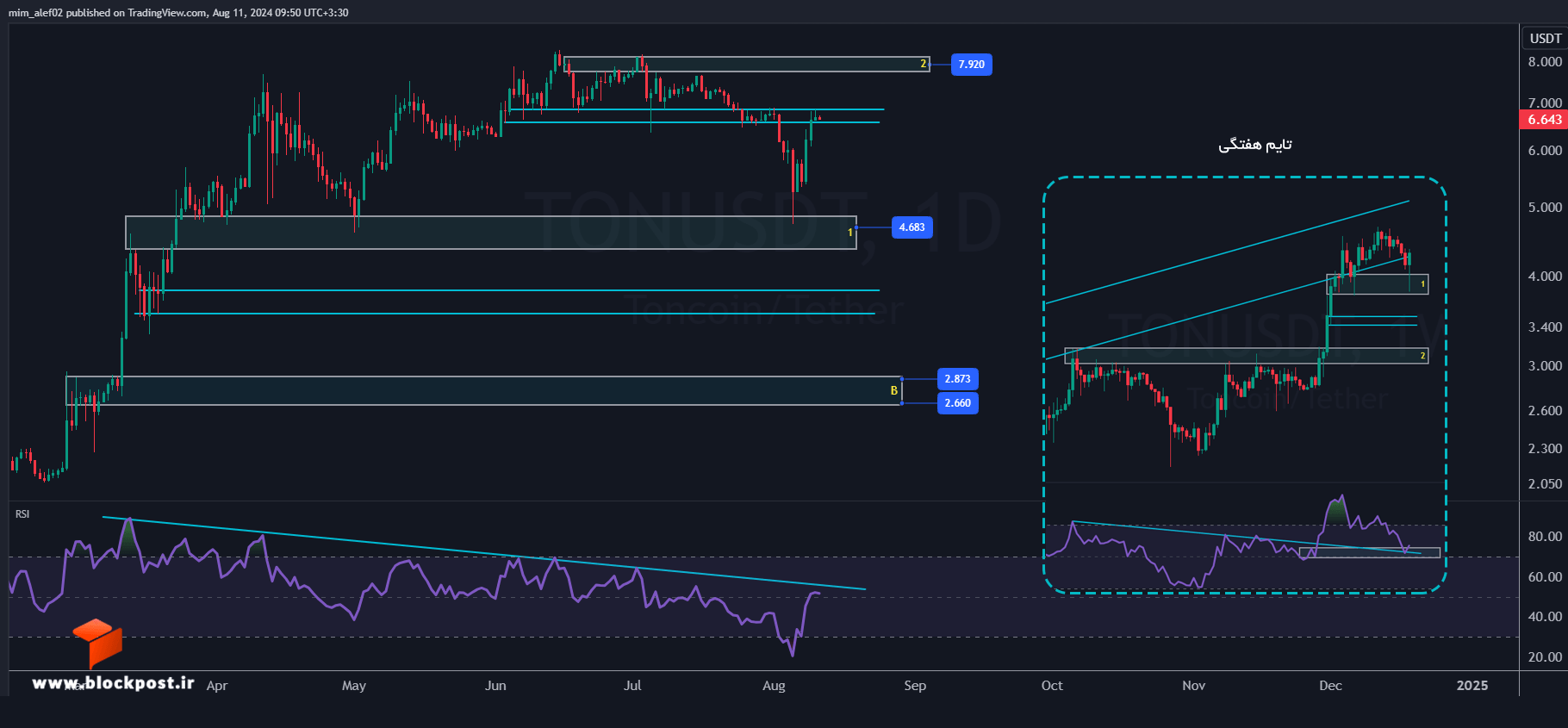
Task: Click the 7.920 price label
Action: (971, 65)
